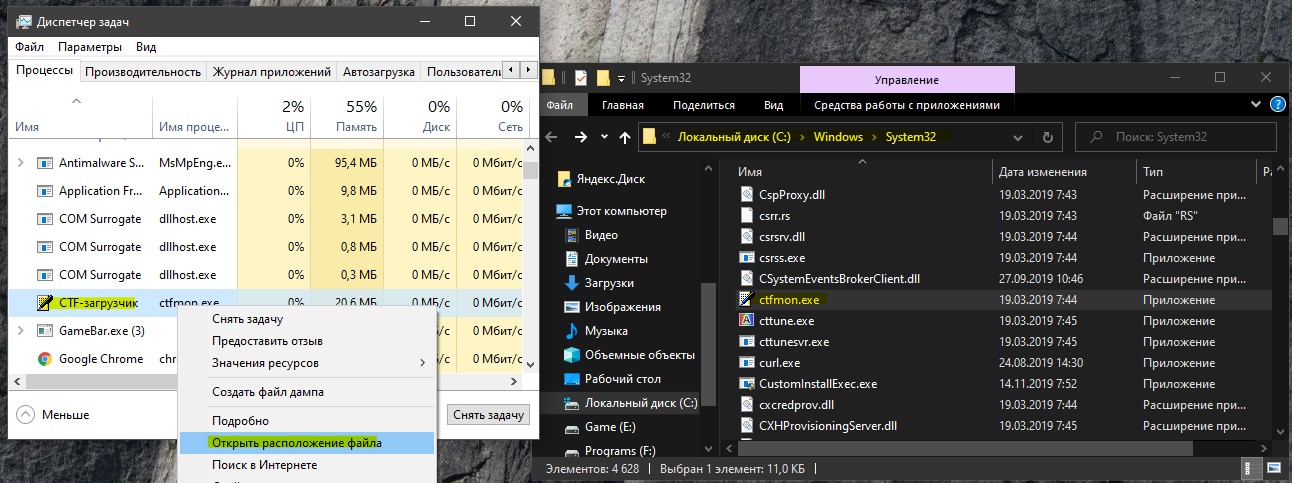Switch to the Журнал приложений tab
Image resolution: width=1292 pixels, height=483 pixels.
(272, 72)
